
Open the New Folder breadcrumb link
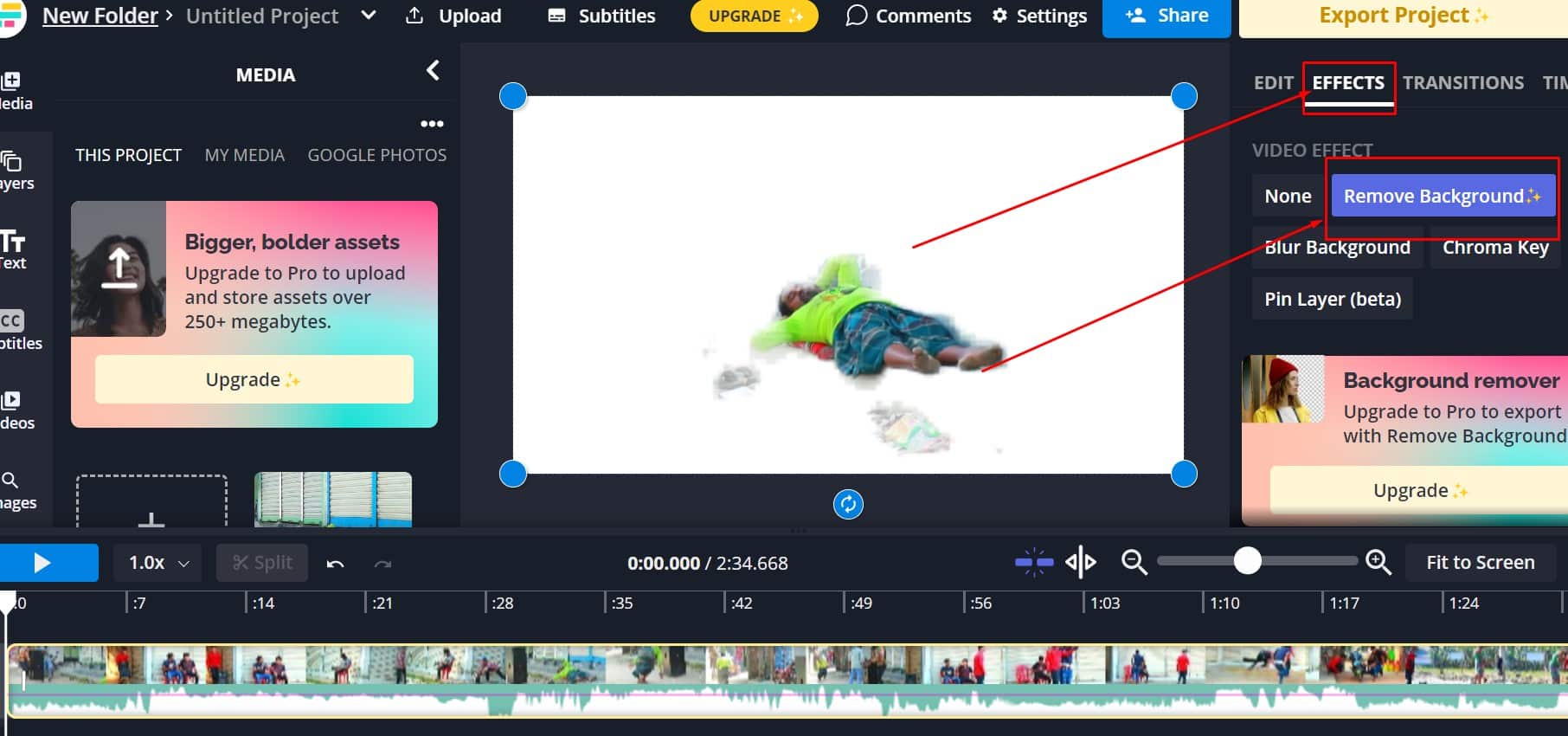point(100,16)
